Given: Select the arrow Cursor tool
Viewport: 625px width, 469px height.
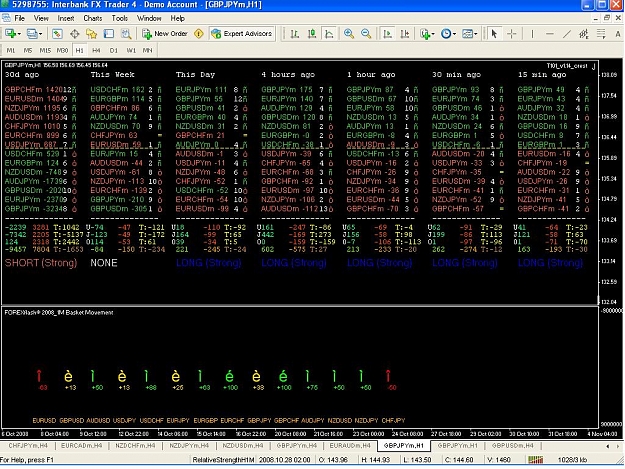Looking at the screenshot, I should pos(494,34).
